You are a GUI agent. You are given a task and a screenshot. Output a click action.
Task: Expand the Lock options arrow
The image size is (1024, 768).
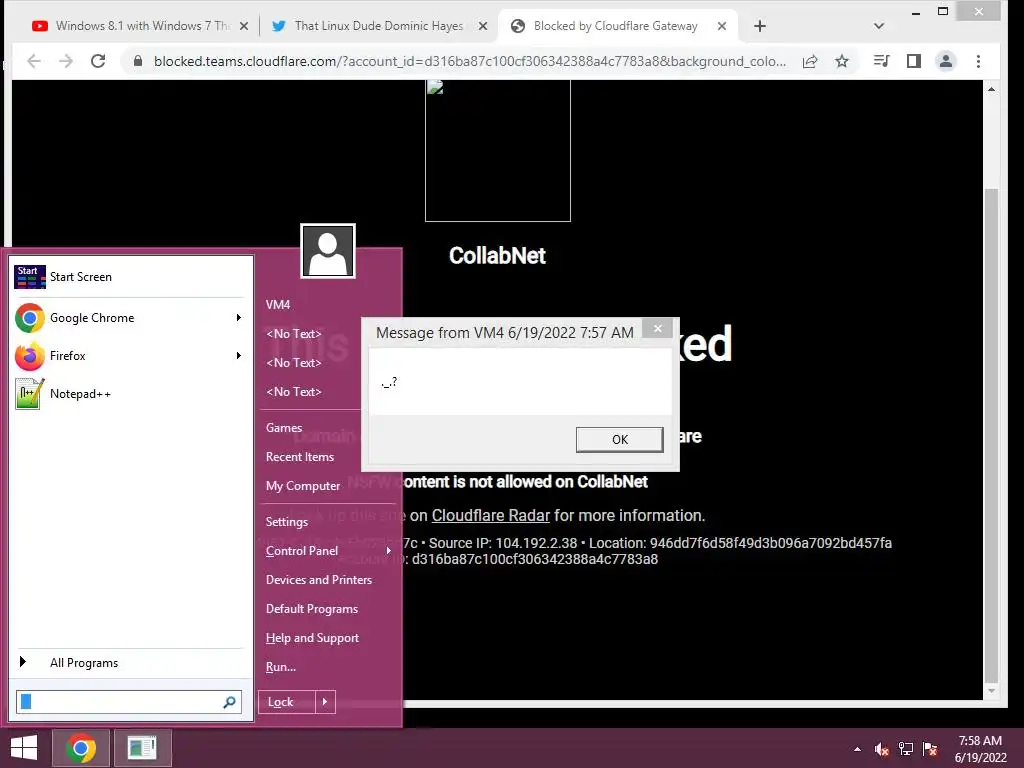click(325, 702)
